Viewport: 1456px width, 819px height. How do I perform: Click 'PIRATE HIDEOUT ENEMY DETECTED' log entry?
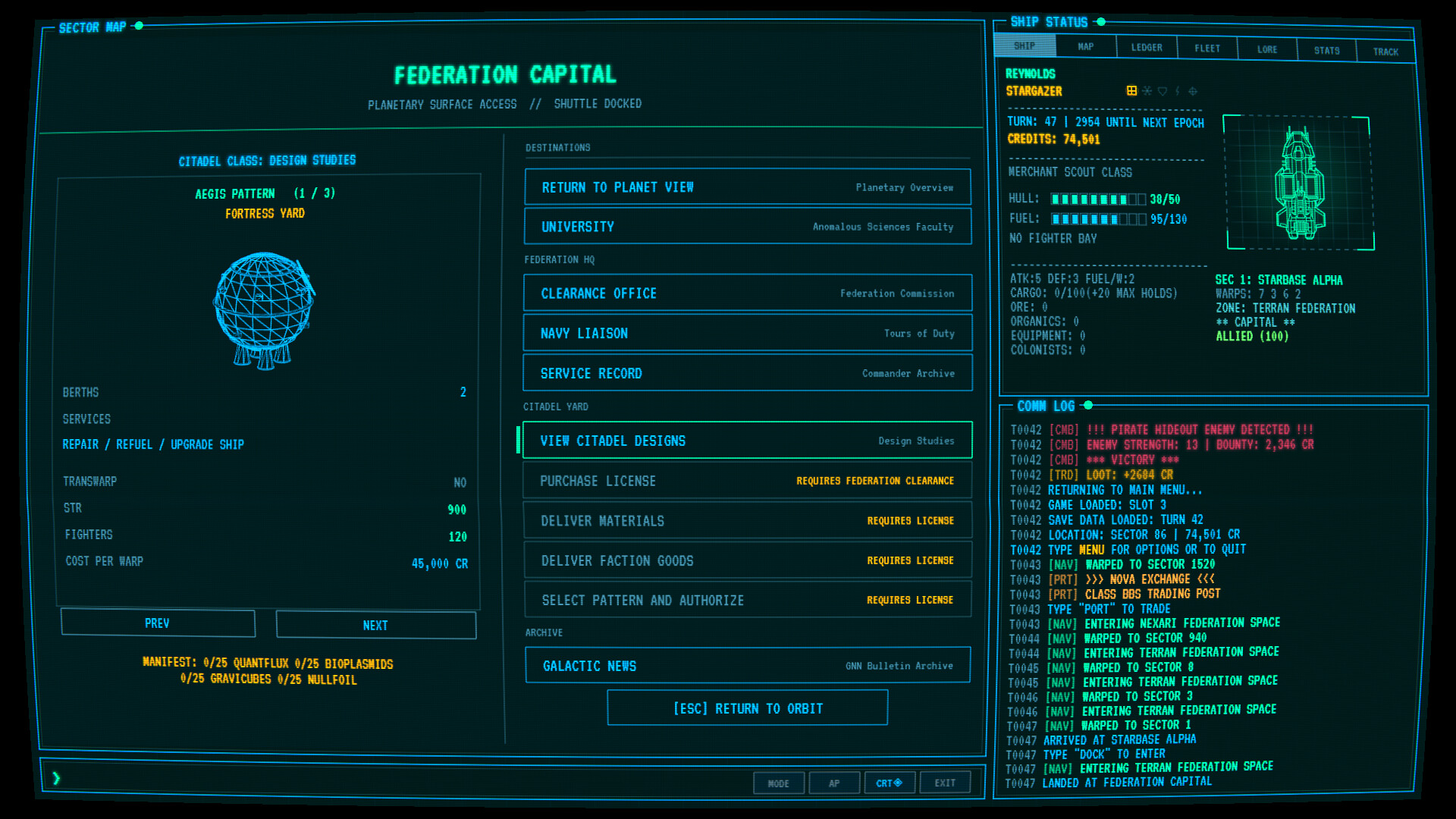1200,430
